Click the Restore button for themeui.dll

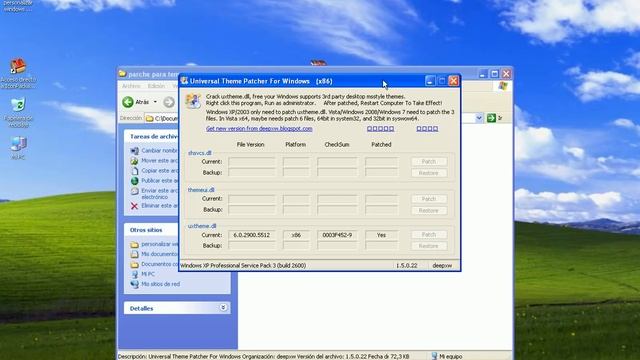[429, 211]
